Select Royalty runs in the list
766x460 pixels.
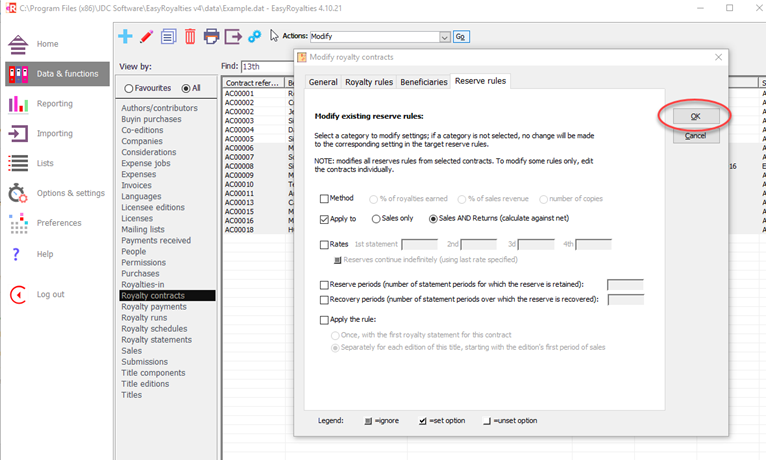(x=144, y=318)
